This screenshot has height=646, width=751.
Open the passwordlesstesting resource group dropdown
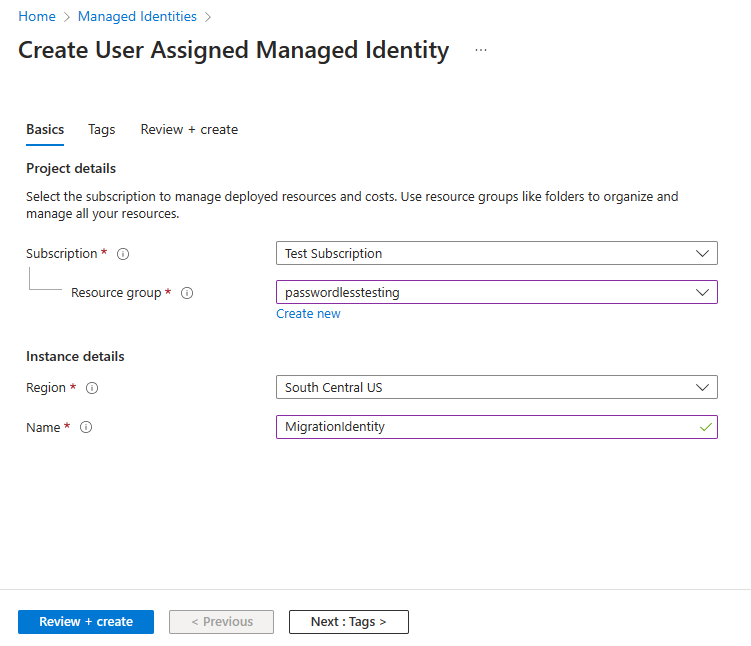496,293
